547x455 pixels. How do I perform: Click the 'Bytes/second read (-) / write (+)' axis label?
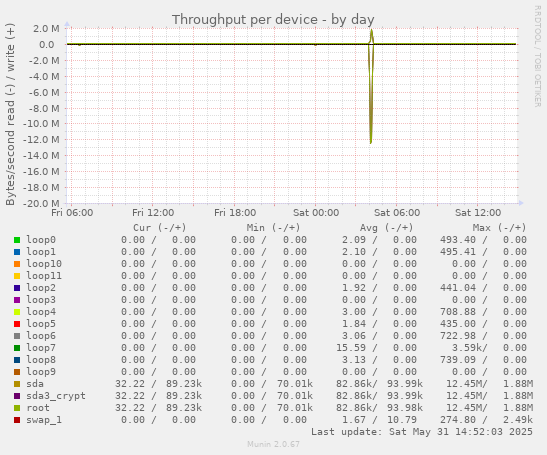10,114
